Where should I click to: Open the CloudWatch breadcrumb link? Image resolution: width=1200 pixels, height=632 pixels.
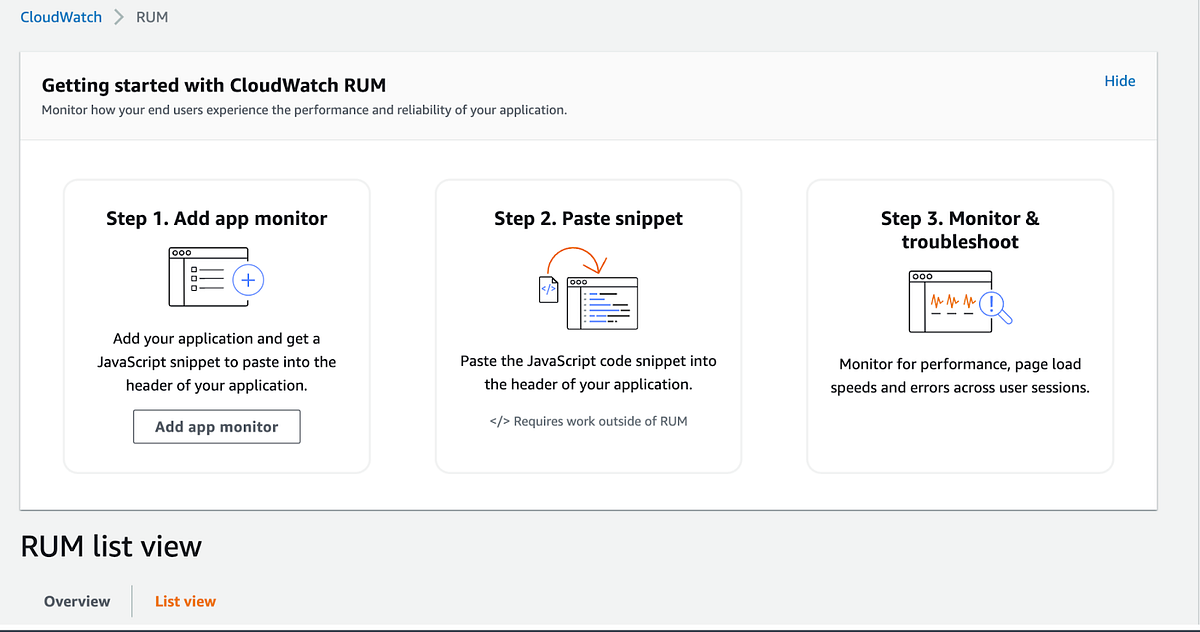[60, 16]
